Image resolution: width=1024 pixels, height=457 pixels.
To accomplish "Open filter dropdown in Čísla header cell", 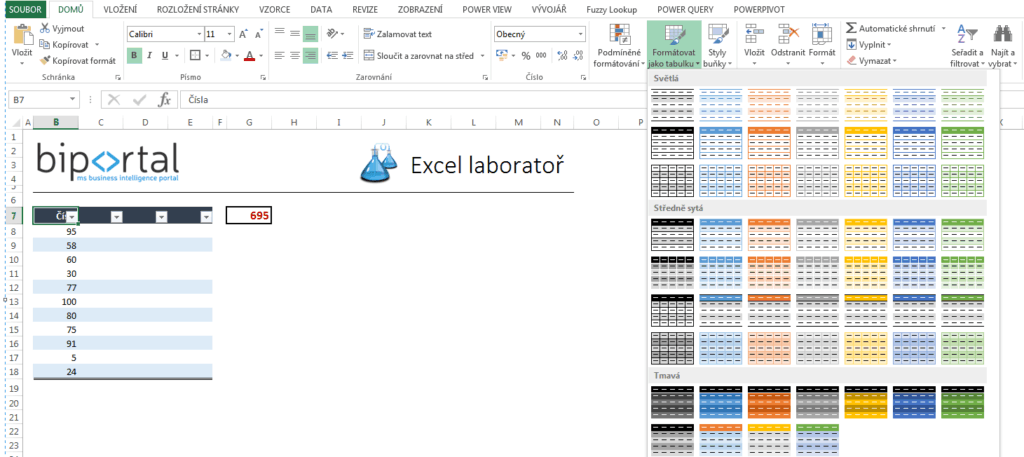I will click(70, 216).
